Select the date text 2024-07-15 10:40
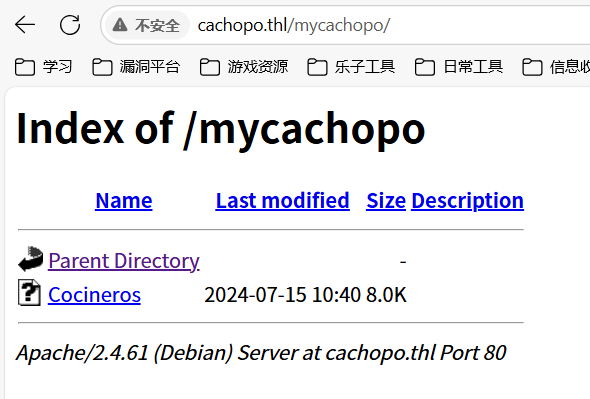Viewport: 590px width, 399px height. pos(283,295)
